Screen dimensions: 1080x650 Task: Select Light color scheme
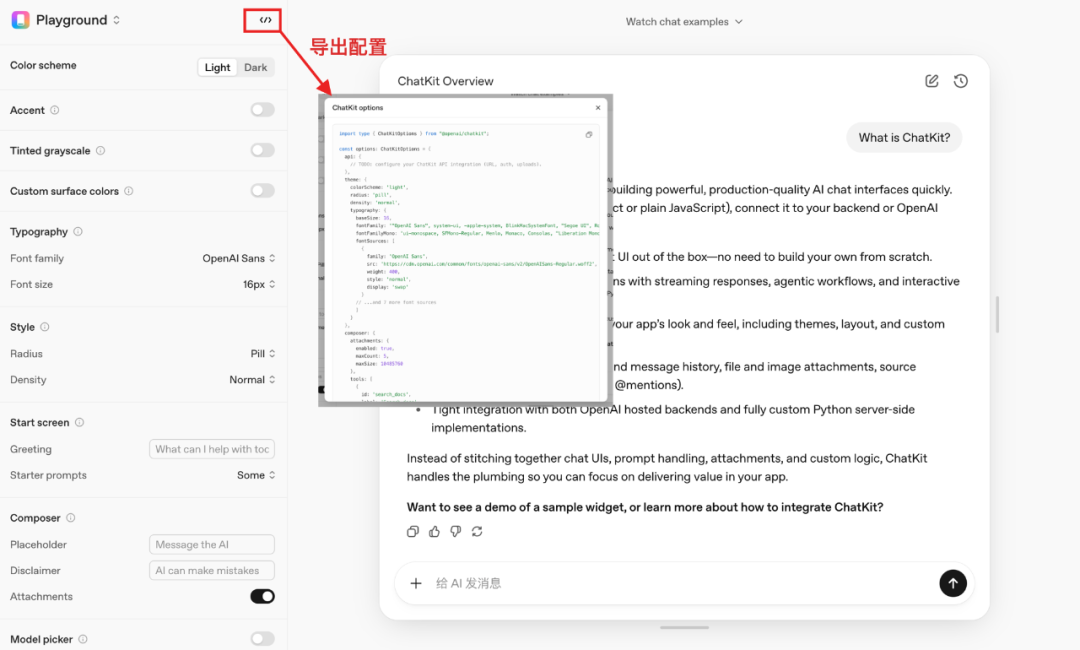[x=217, y=67]
